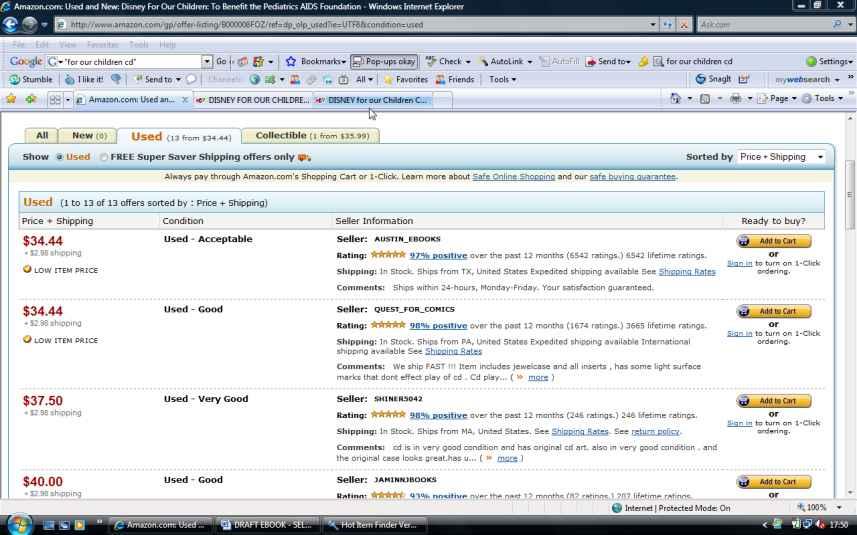Screen dimensions: 857x535
Task: Click QUEST_FOR_COMICS 98% positive rating link
Action: (x=438, y=325)
